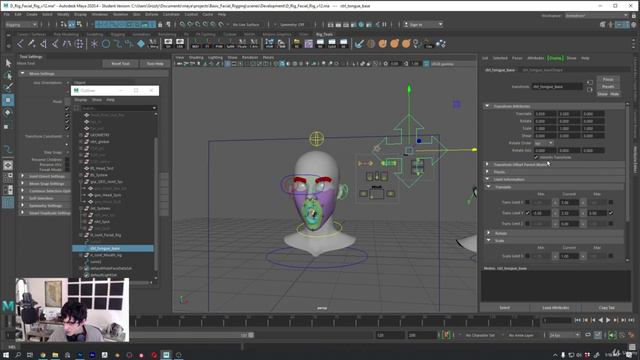Click the range slider handle at 120
Image resolution: width=640 pixels, height=360 pixels.
coord(251,335)
